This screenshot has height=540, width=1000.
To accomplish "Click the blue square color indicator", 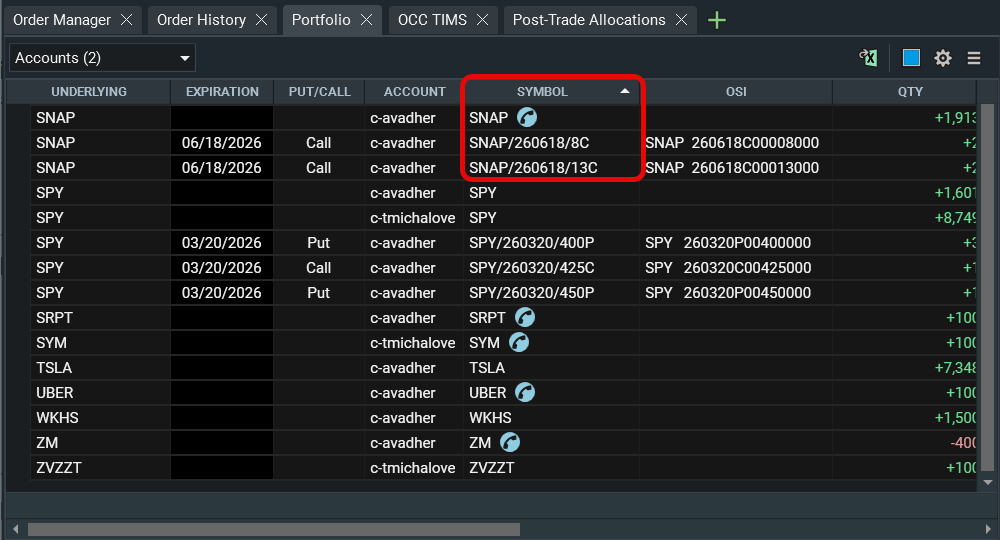I will point(911,58).
